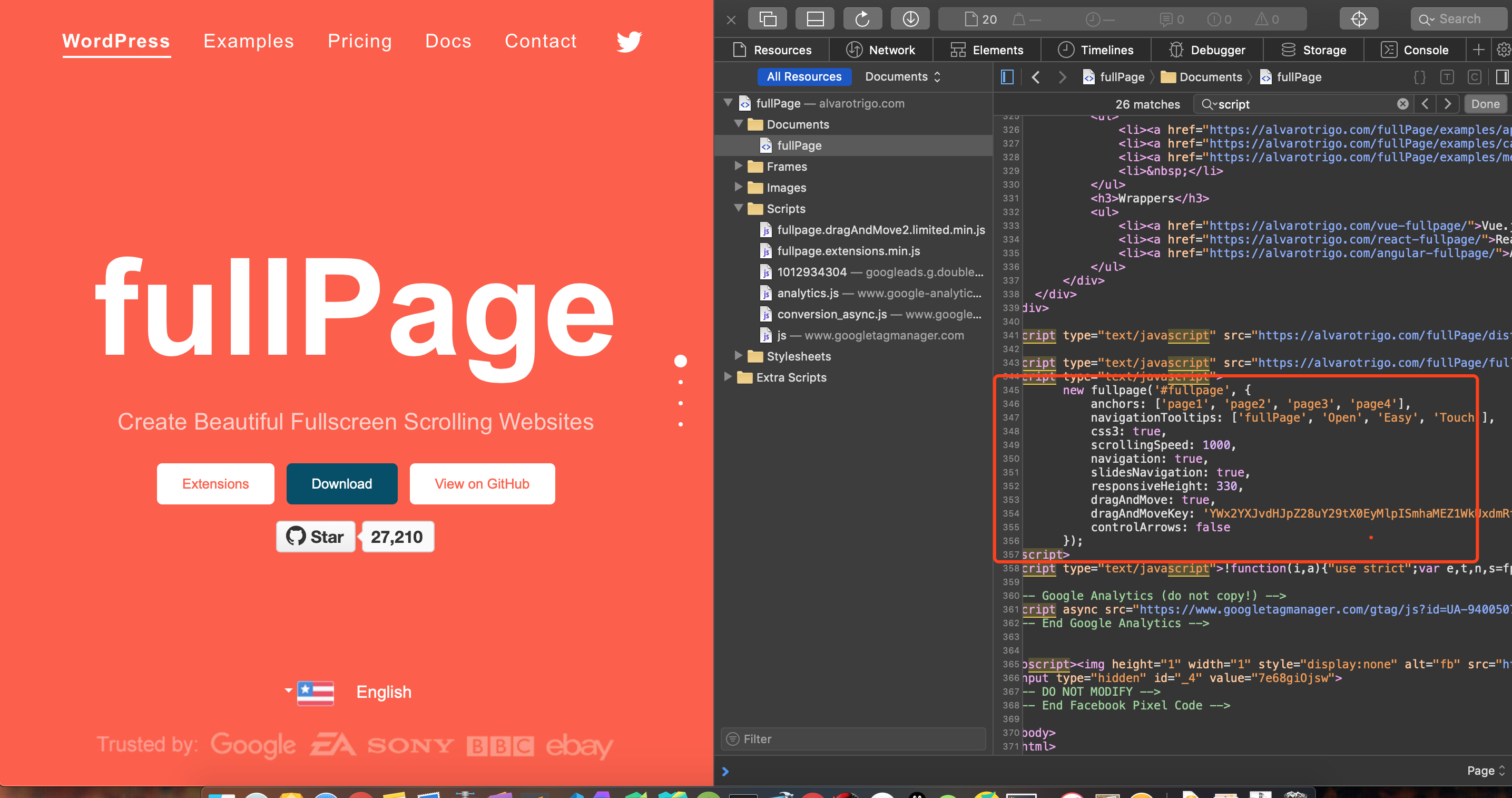Expand the Stylesheets folder
Image resolution: width=1512 pixels, height=798 pixels.
tap(739, 356)
